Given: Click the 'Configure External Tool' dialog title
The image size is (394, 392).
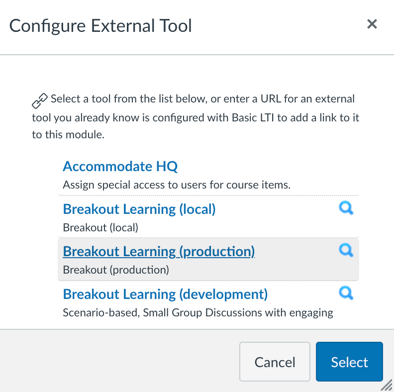Looking at the screenshot, I should coord(101,26).
